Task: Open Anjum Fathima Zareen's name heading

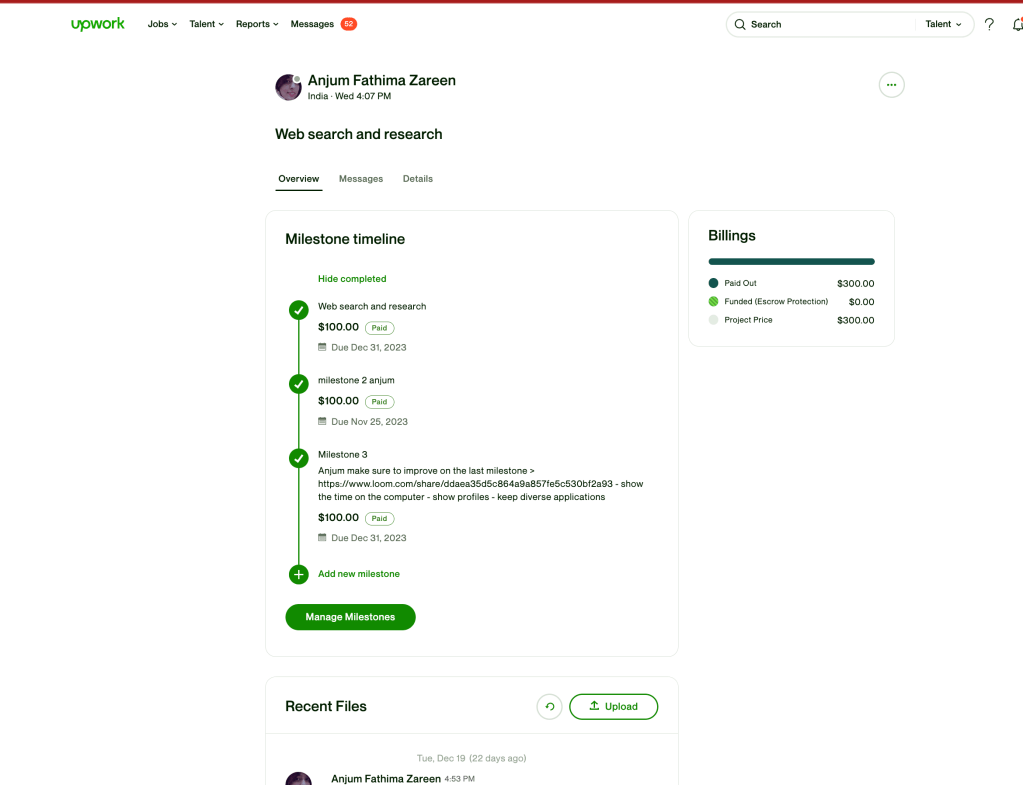Action: (x=382, y=80)
